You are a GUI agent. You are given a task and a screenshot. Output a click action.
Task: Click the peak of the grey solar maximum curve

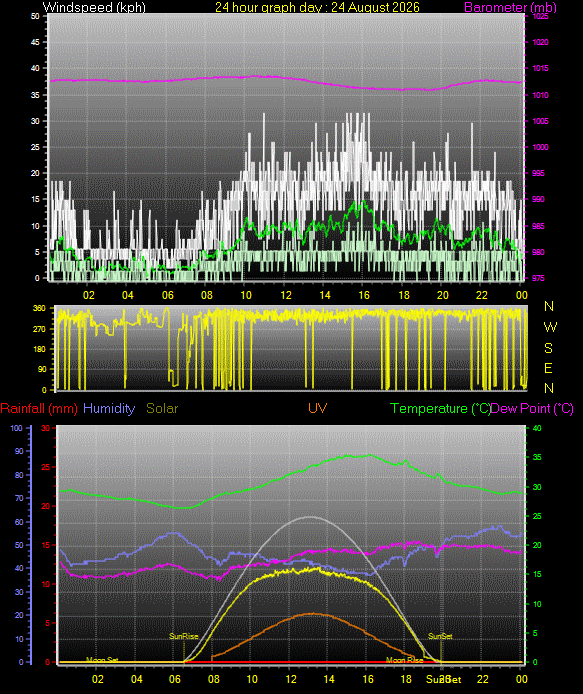point(310,517)
